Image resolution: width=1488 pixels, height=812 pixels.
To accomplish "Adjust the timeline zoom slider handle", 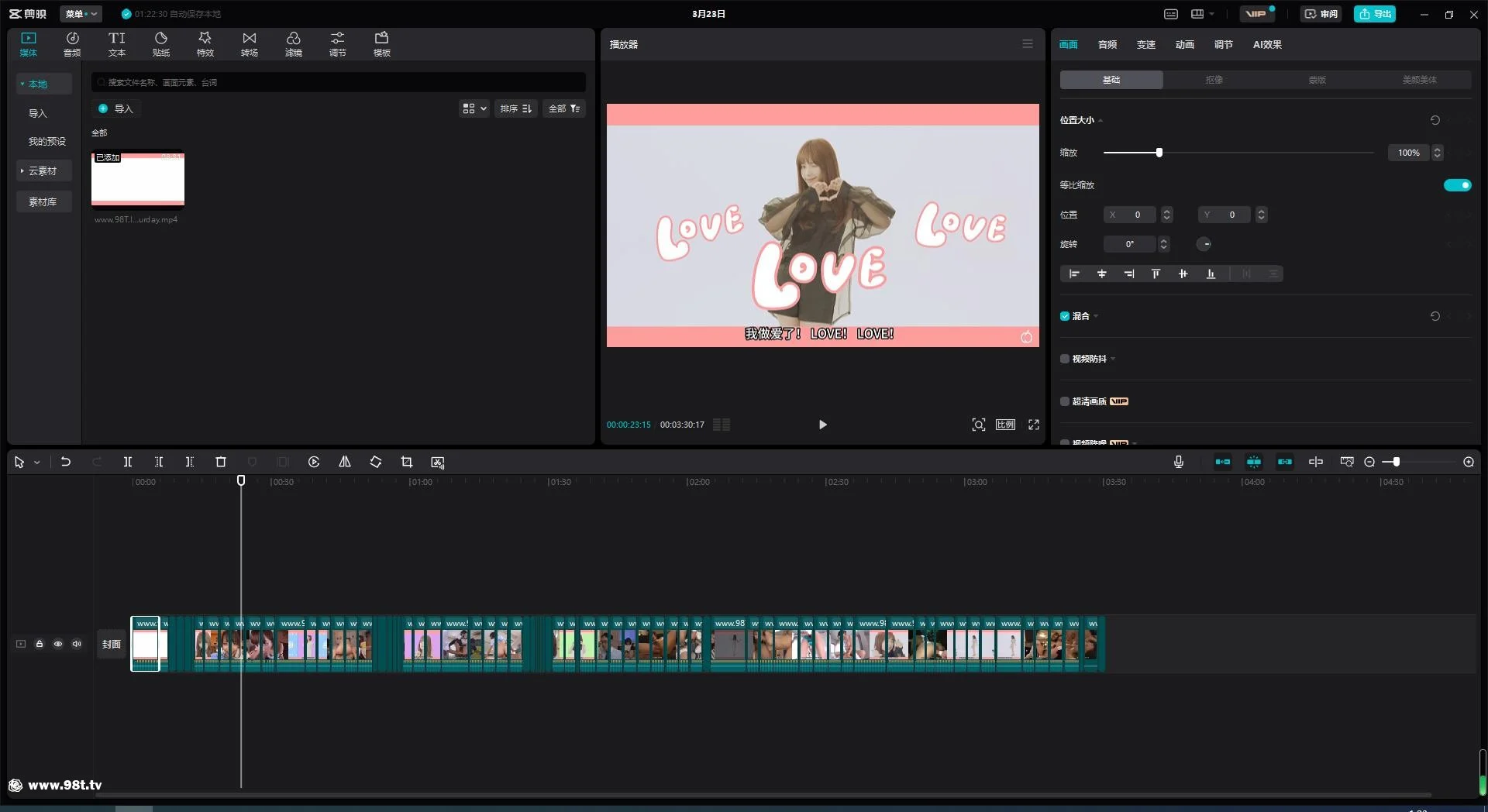I will (1396, 462).
